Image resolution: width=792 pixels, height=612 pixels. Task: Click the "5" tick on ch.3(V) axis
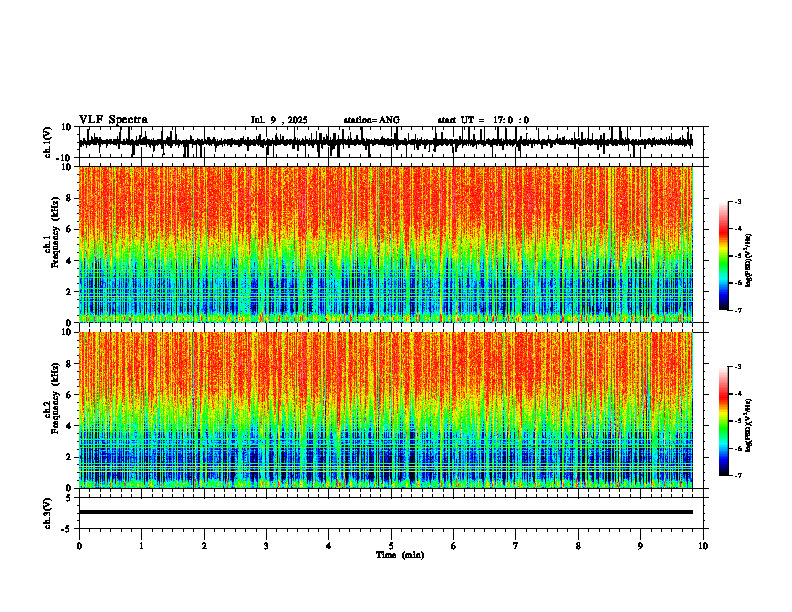point(70,498)
